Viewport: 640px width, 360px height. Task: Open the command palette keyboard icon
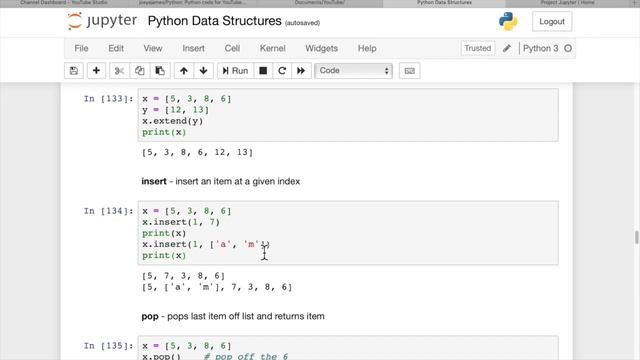coord(409,71)
